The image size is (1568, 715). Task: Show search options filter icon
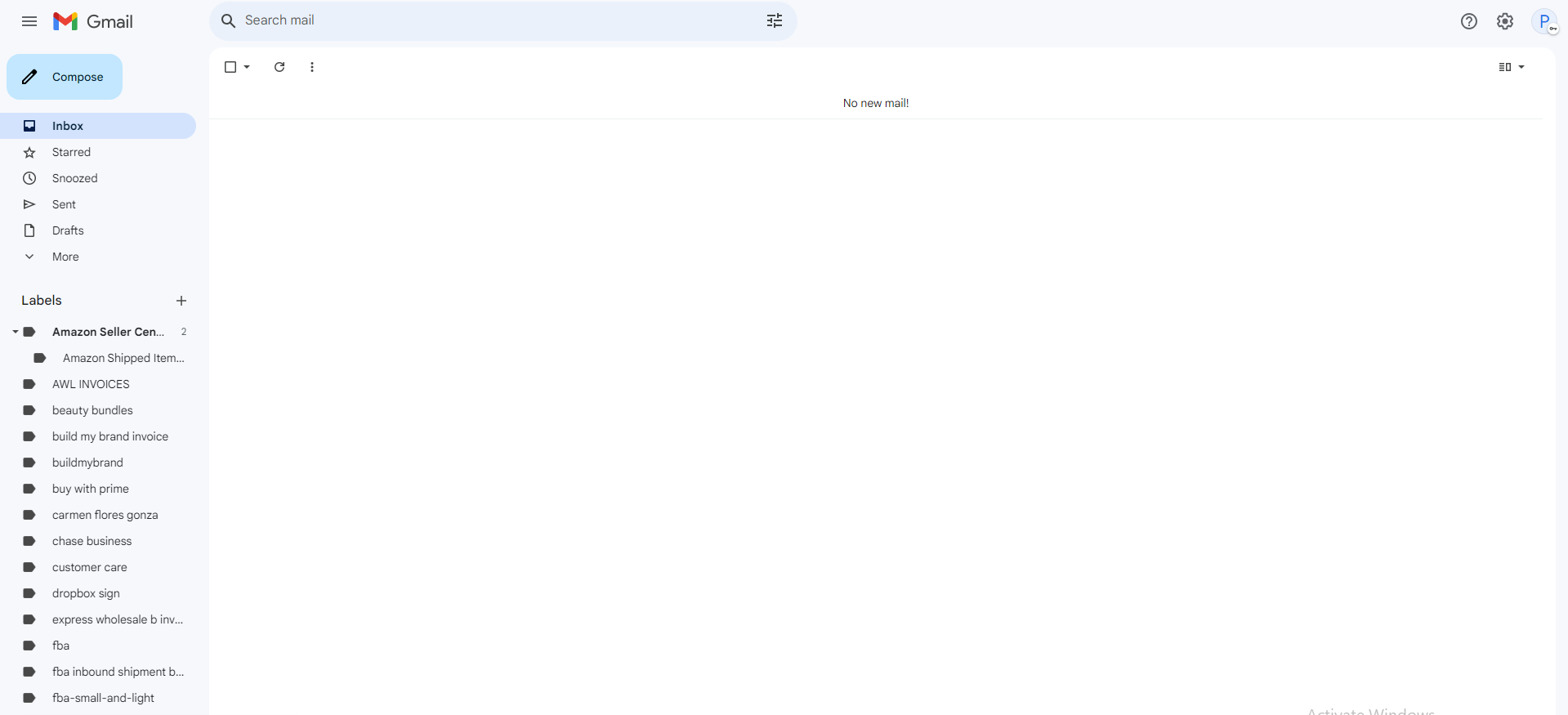(x=775, y=20)
